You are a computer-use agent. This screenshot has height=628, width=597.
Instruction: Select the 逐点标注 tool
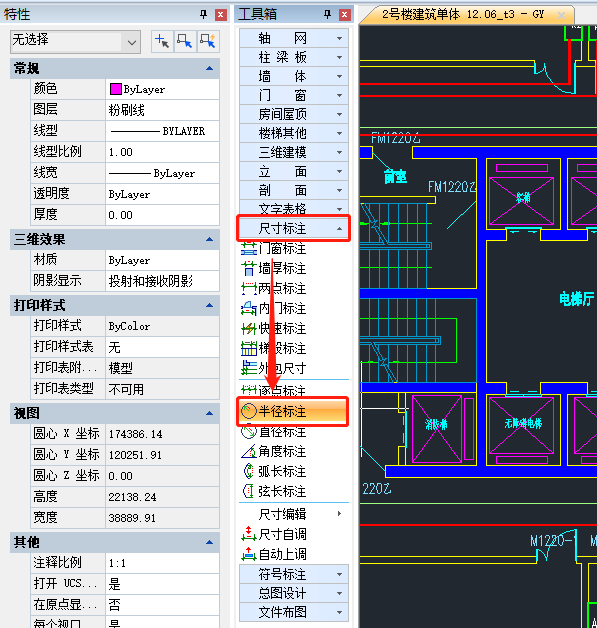coord(274,390)
